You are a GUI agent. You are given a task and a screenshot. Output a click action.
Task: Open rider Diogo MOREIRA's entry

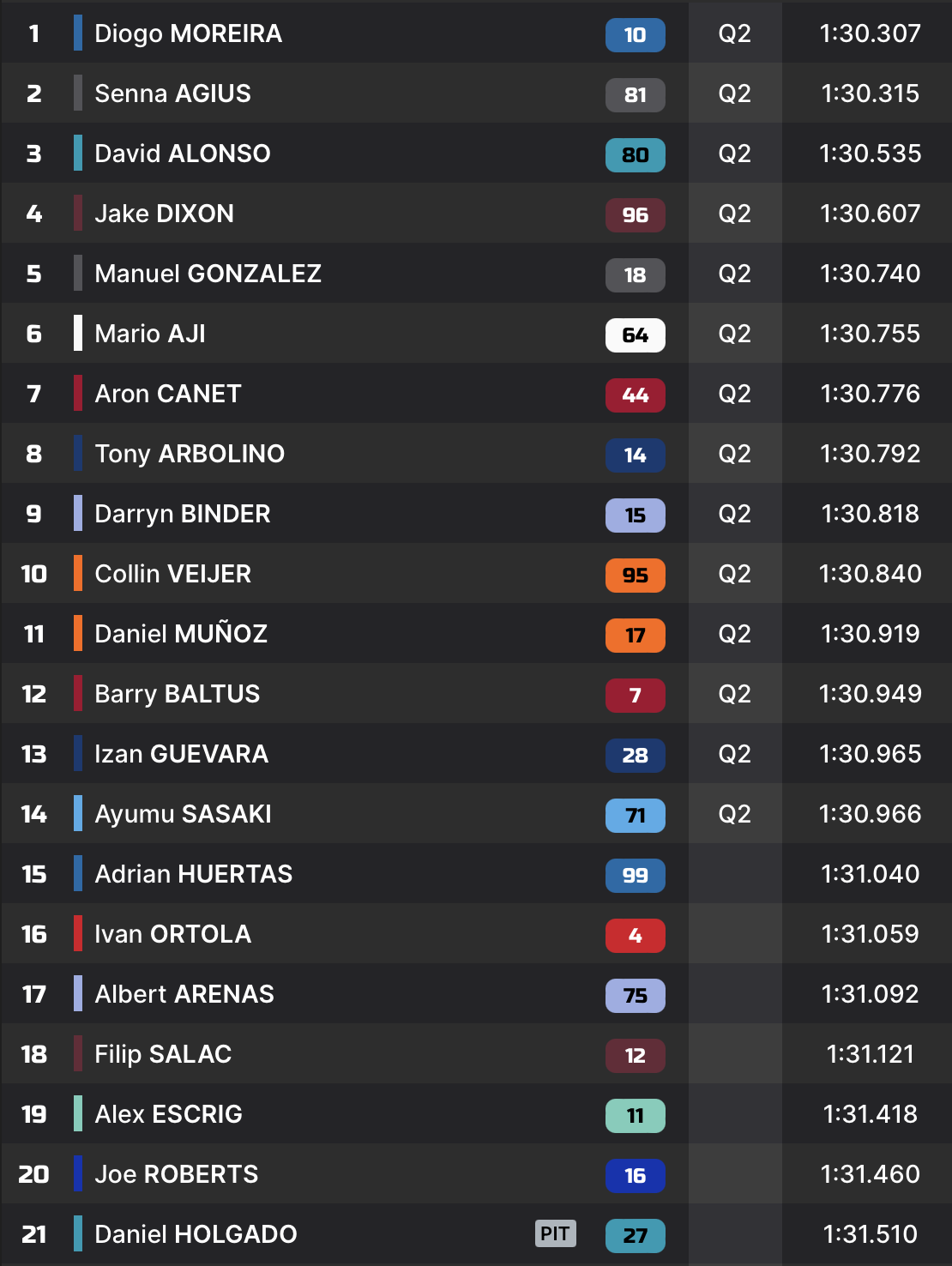(x=188, y=33)
